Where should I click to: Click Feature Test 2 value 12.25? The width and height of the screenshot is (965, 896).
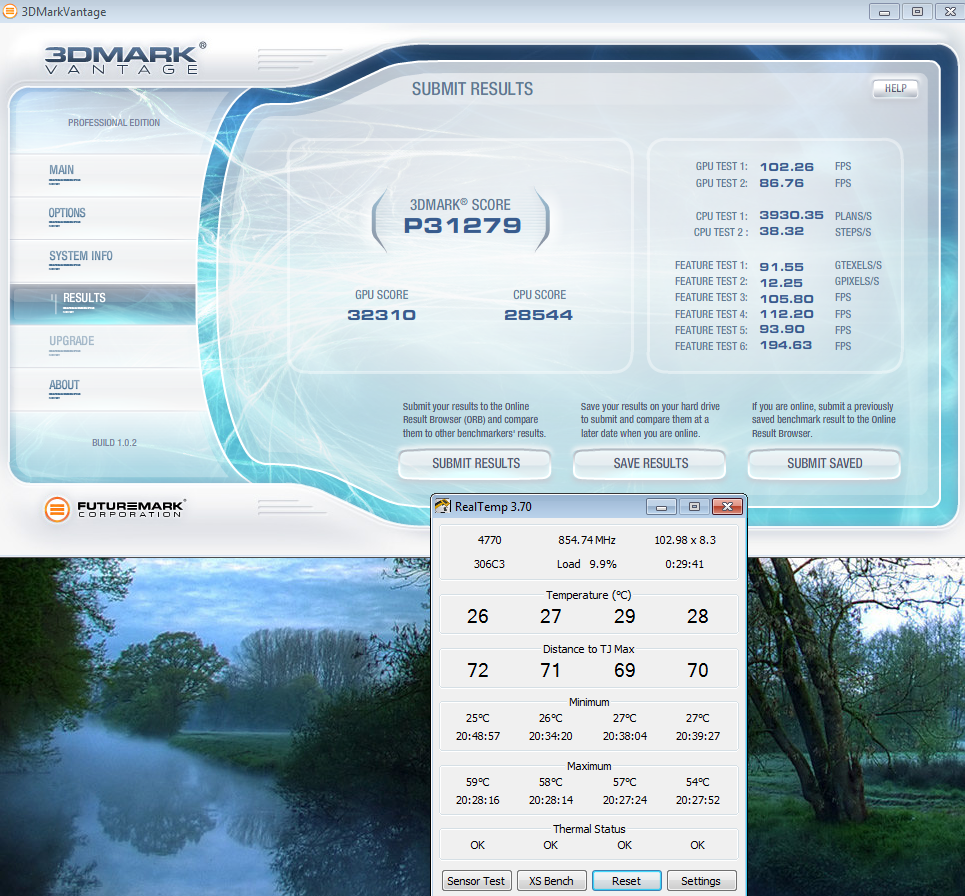(x=781, y=283)
